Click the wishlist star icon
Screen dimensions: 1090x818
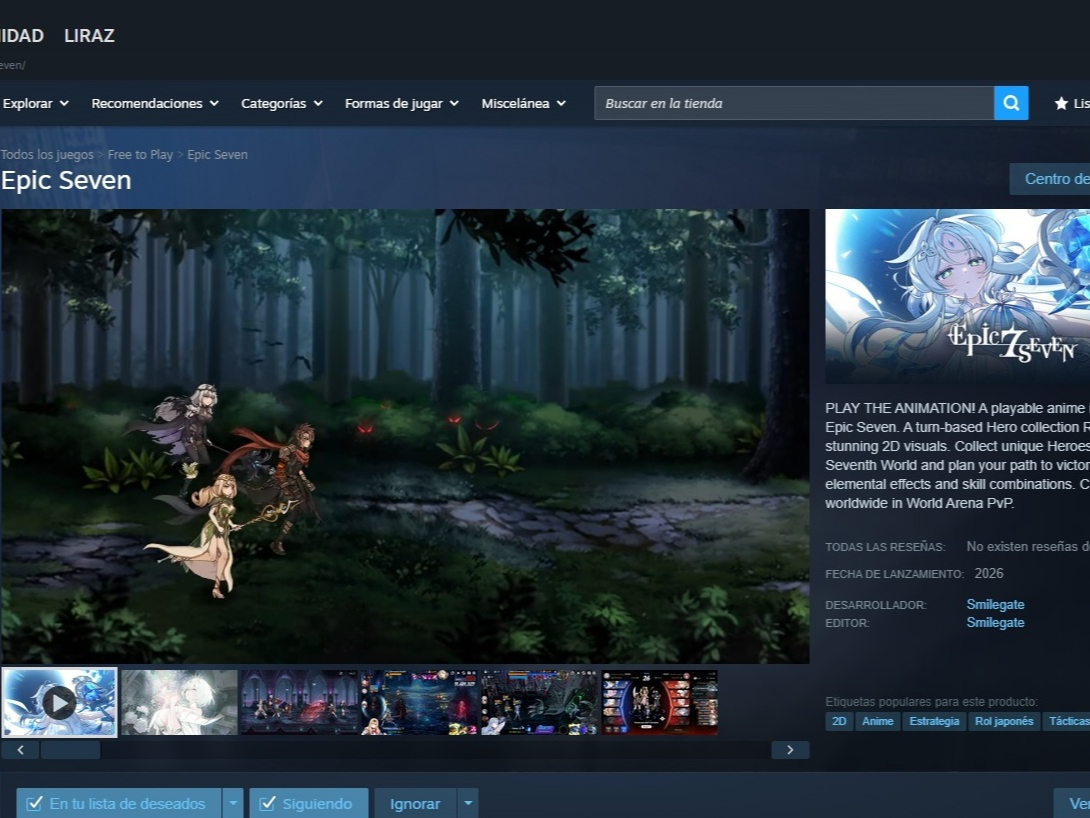[1061, 104]
